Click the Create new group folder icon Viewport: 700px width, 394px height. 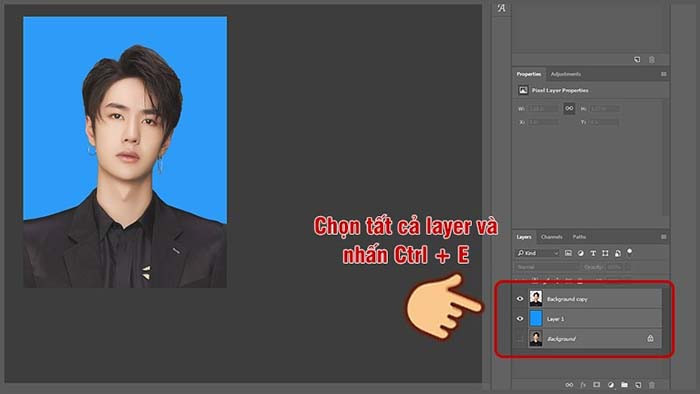tap(625, 385)
